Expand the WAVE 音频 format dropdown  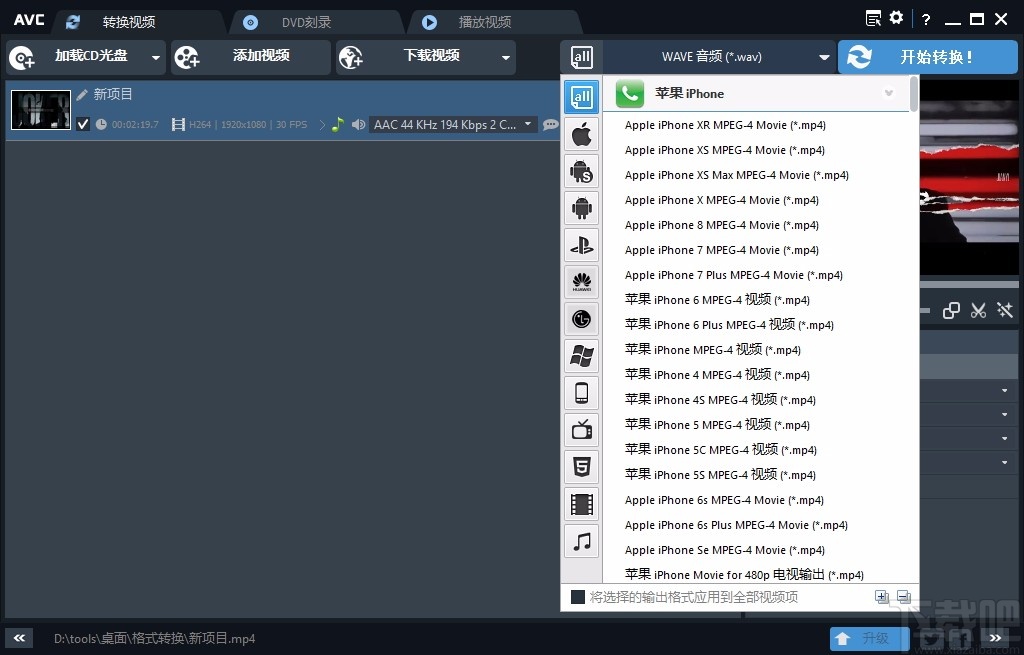822,57
